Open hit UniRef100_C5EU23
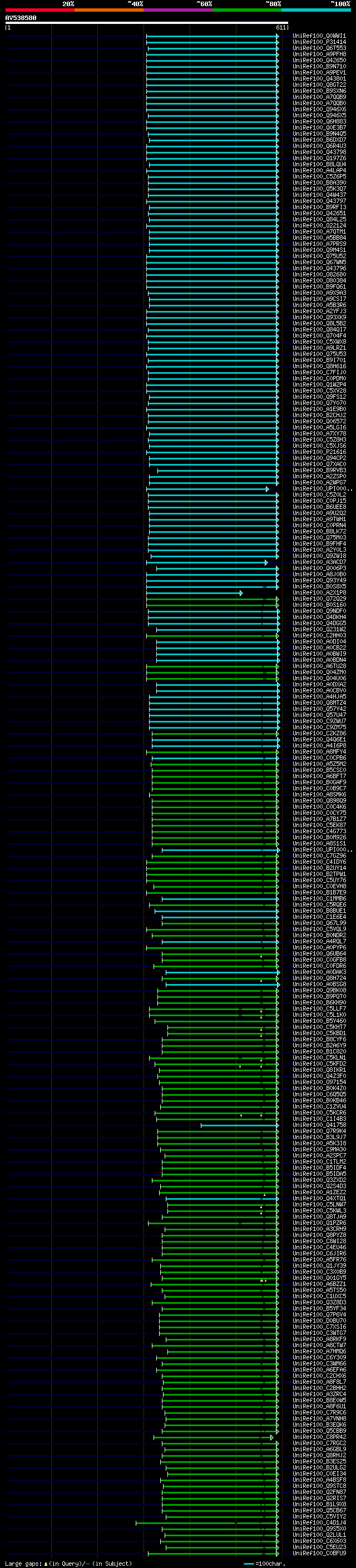The width and height of the screenshot is (356, 1568). pos(319,1547)
